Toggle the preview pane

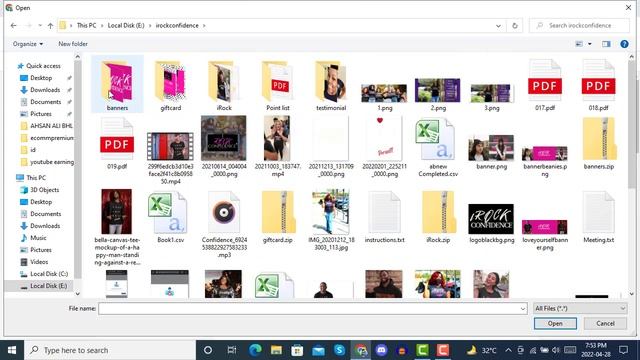tap(606, 44)
